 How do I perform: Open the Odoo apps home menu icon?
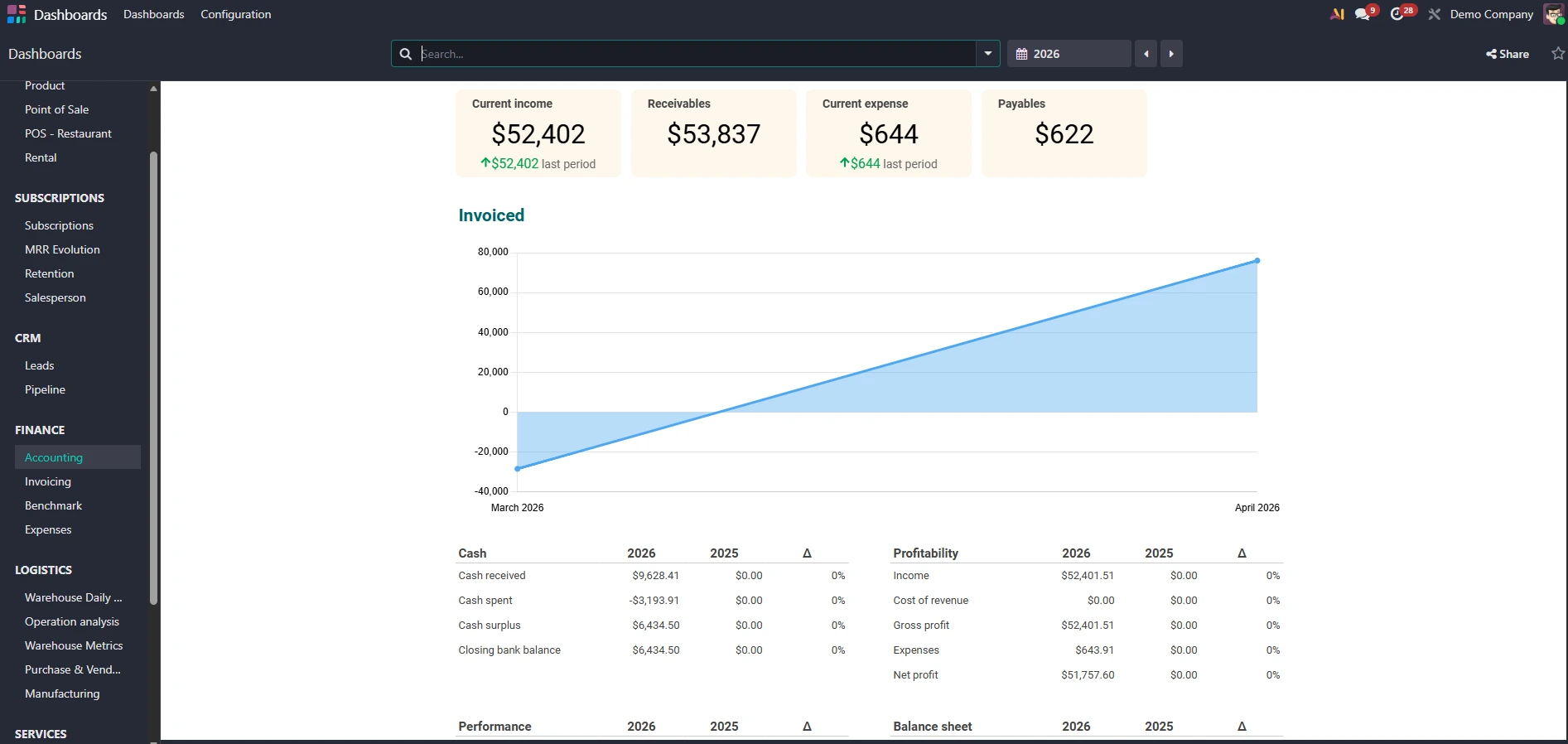pyautogui.click(x=17, y=14)
